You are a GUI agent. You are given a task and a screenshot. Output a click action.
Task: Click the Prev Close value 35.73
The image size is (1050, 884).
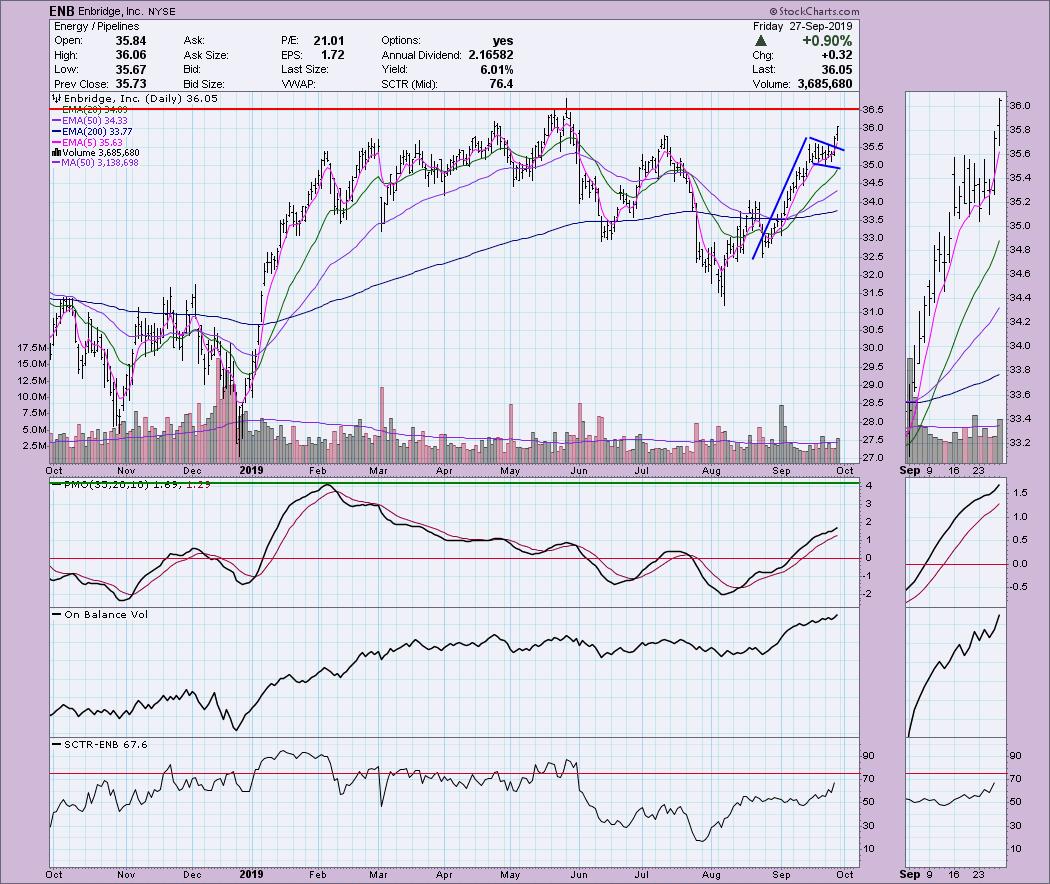tap(131, 84)
